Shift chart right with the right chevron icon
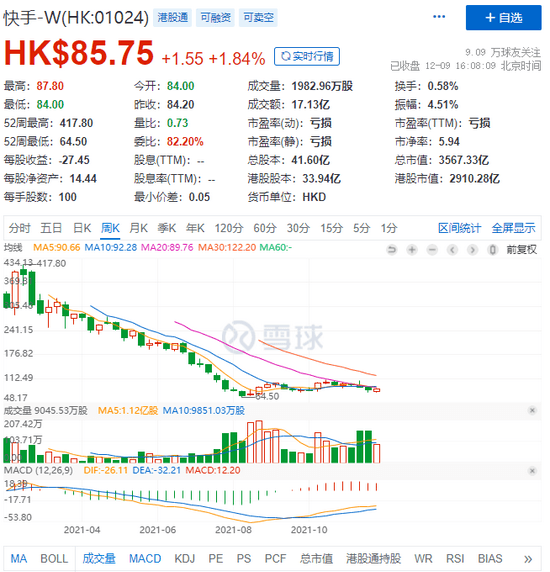The width and height of the screenshot is (550, 572). pos(472,250)
